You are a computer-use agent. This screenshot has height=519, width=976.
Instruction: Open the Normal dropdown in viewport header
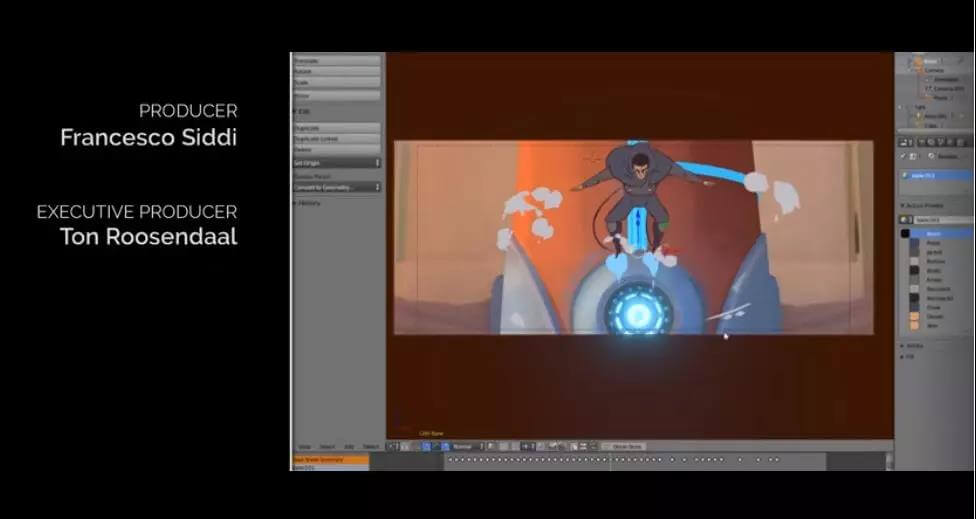467,447
